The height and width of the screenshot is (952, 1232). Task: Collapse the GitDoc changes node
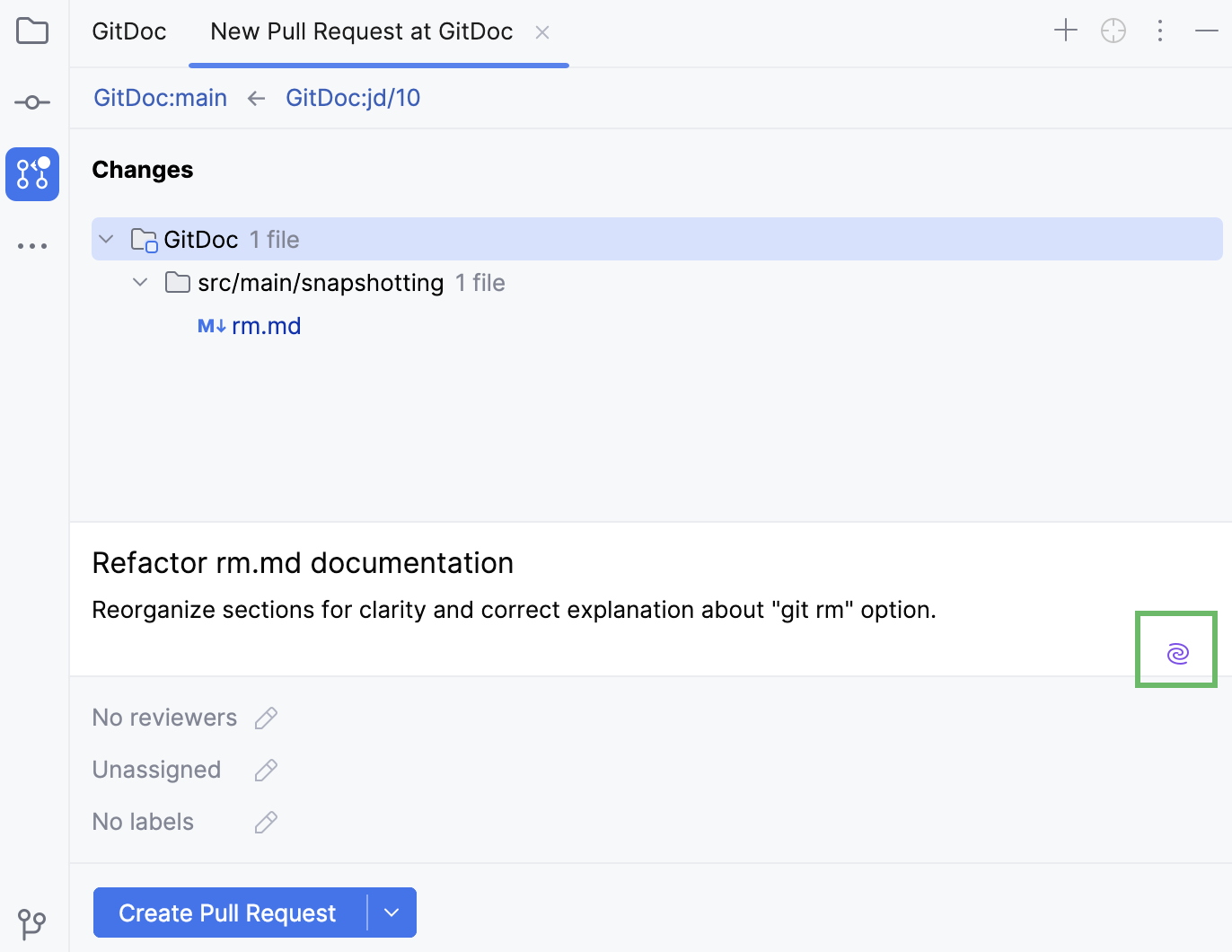[x=107, y=239]
